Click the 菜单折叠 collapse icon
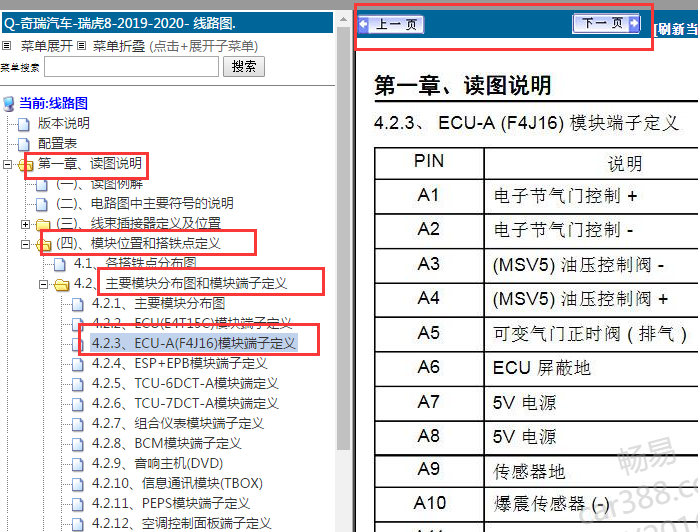This screenshot has width=698, height=532. (81, 45)
